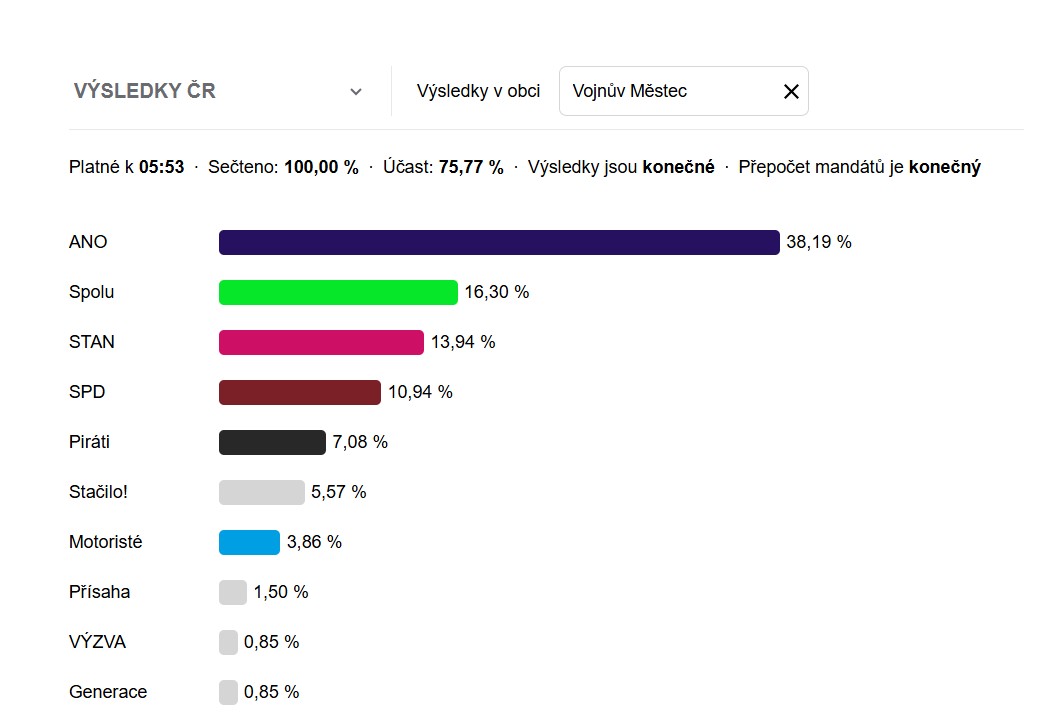
Task: Click the blue Motoristé result bar
Action: pos(249,542)
